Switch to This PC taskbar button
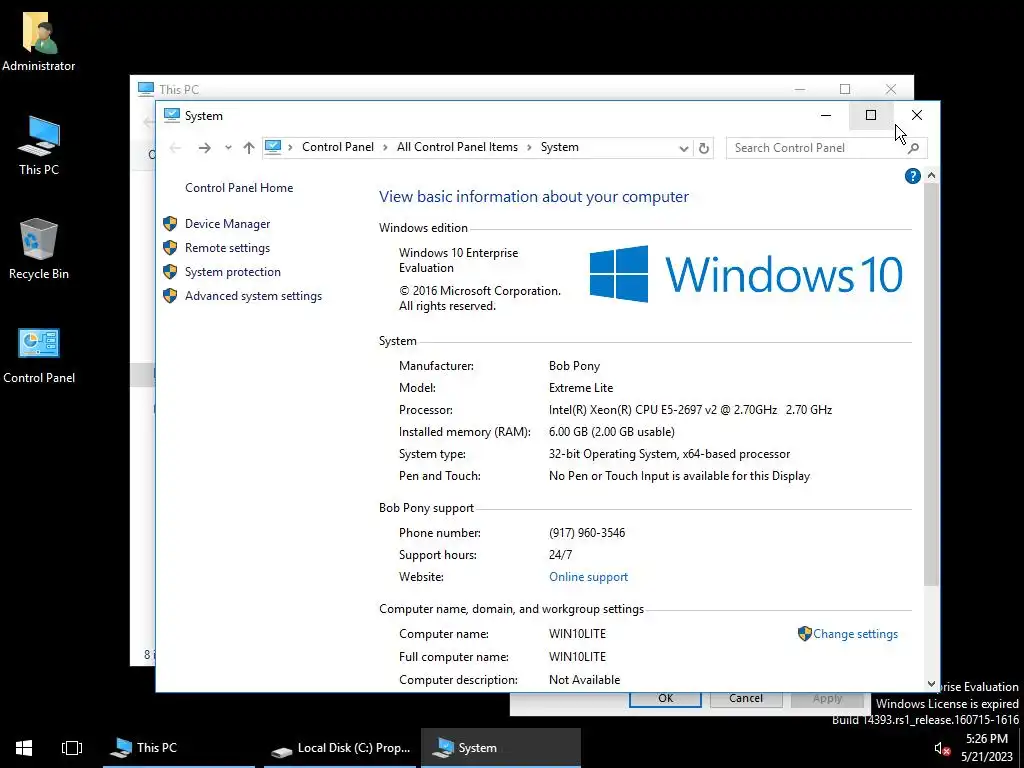 [178, 748]
